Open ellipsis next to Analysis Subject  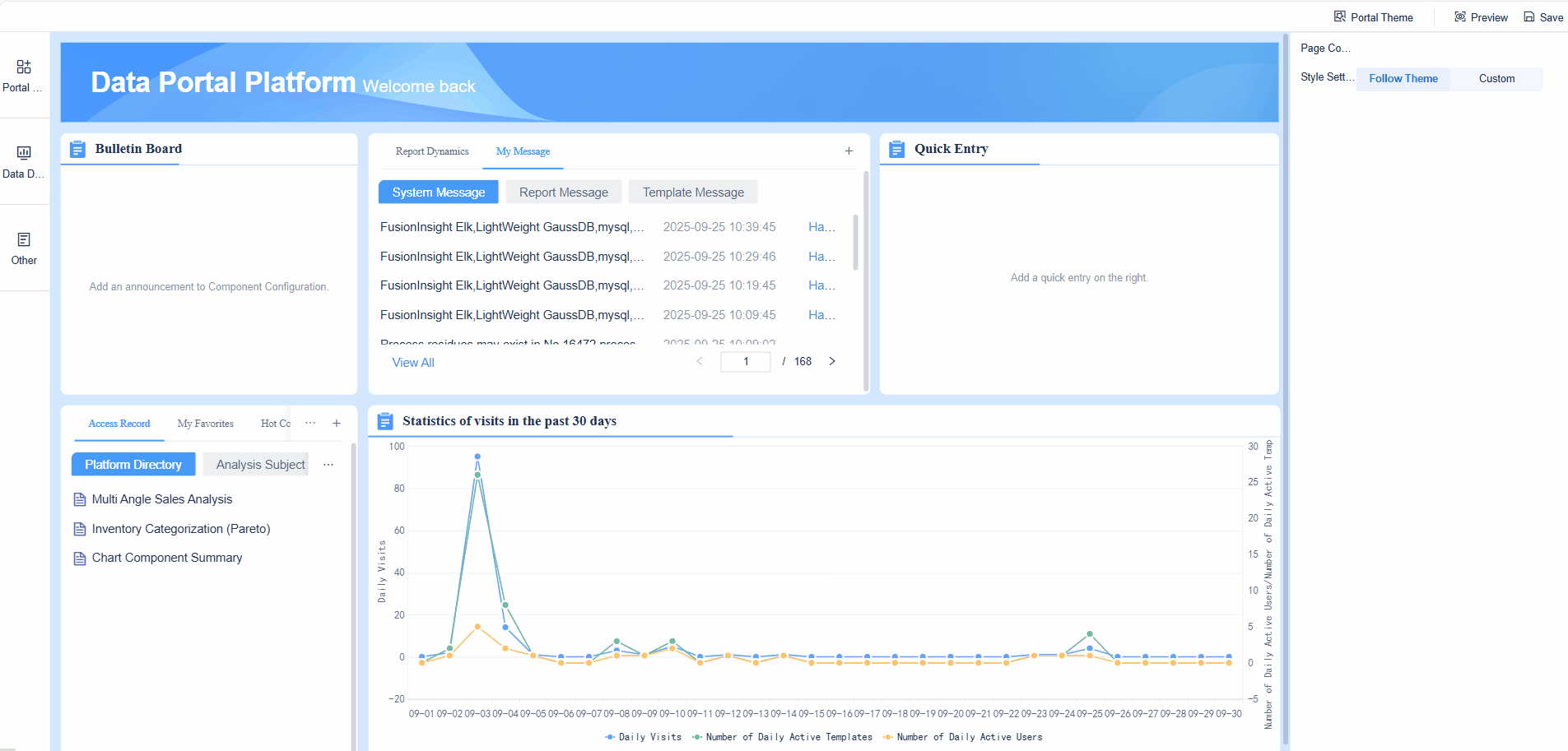[x=328, y=465]
